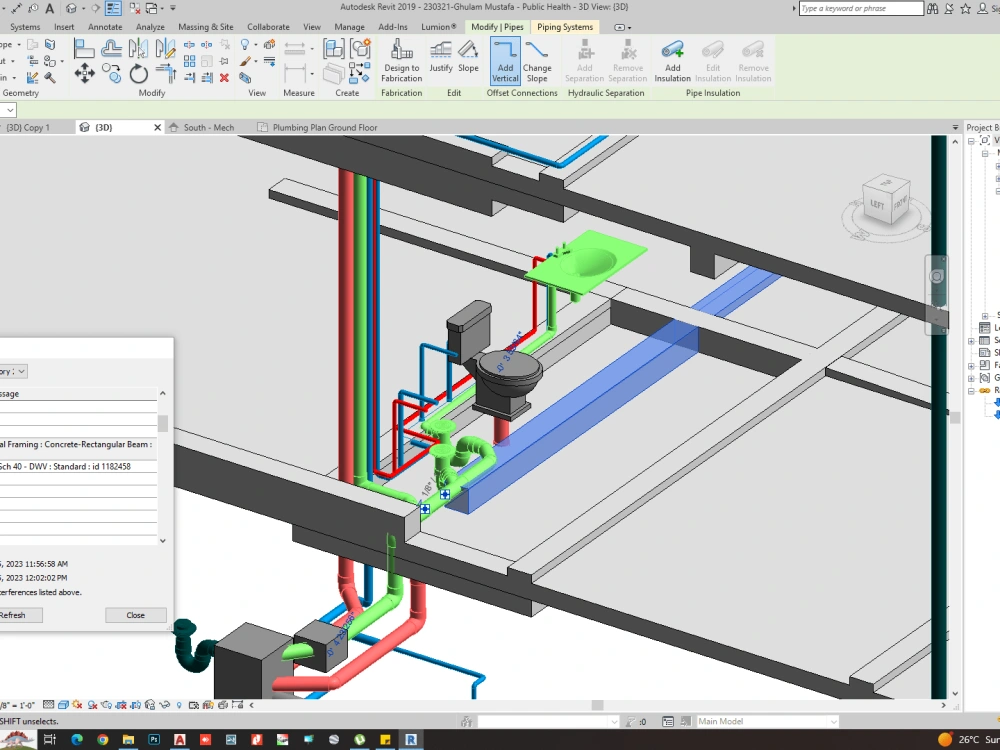Select the Slope edit tool
The width and height of the screenshot is (1000, 750).
[x=468, y=57]
